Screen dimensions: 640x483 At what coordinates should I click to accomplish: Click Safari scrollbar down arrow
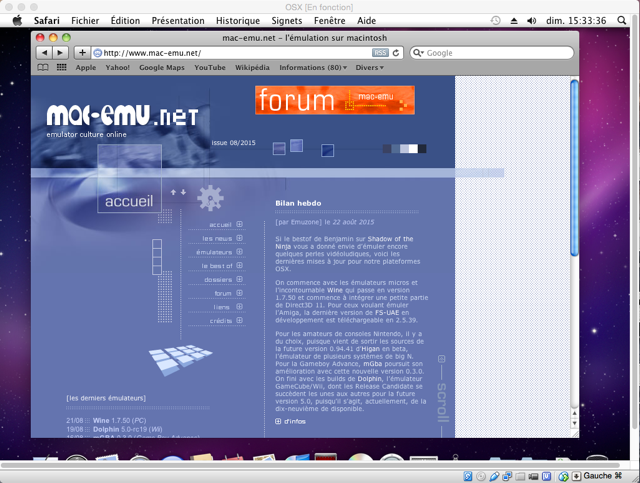pyautogui.click(x=574, y=423)
